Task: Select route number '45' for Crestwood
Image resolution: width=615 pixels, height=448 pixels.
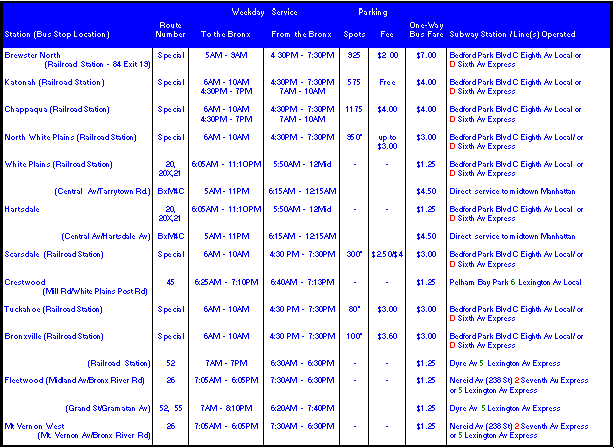Action: tap(170, 282)
